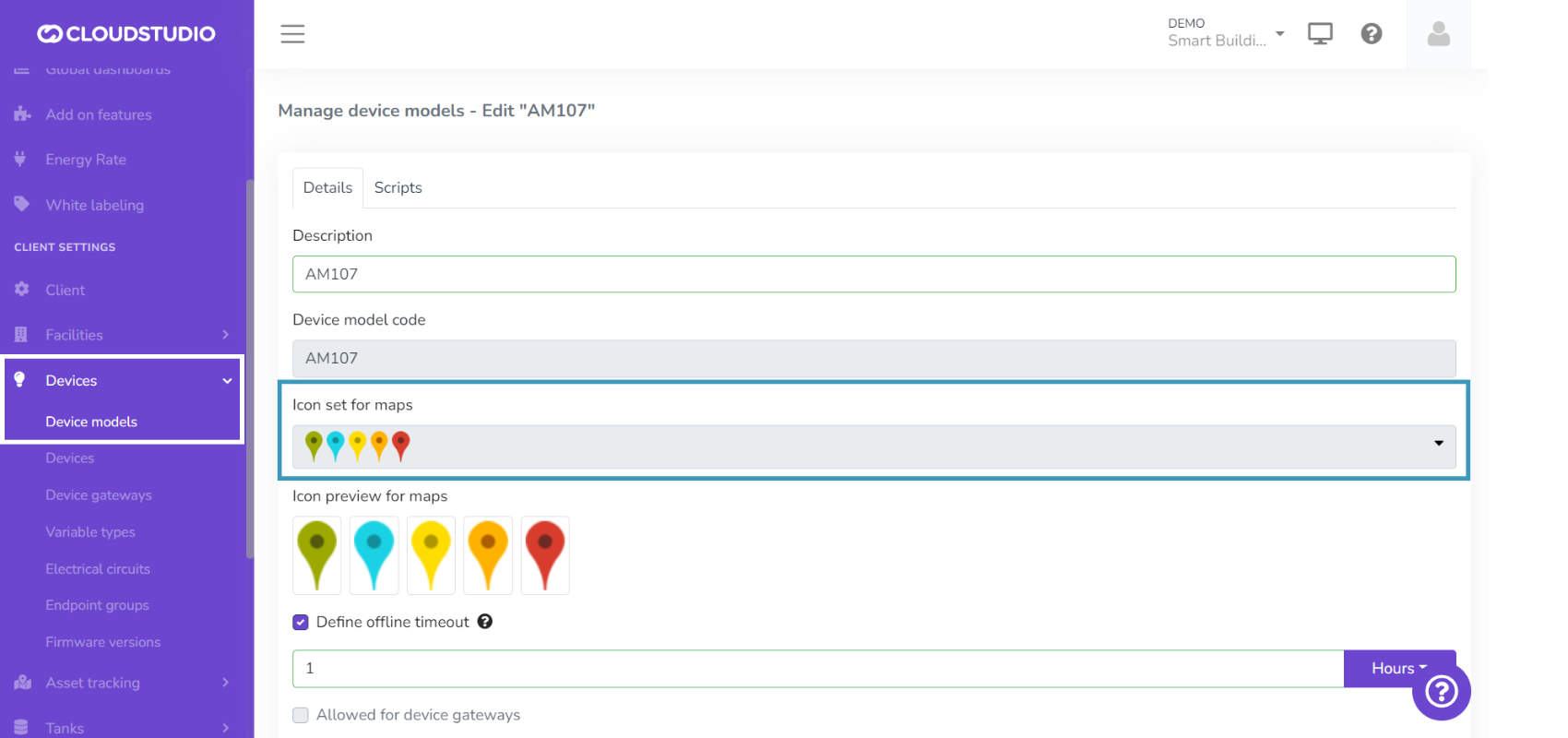Switch to the Scripts tab
The image size is (1568, 738).
tap(398, 187)
